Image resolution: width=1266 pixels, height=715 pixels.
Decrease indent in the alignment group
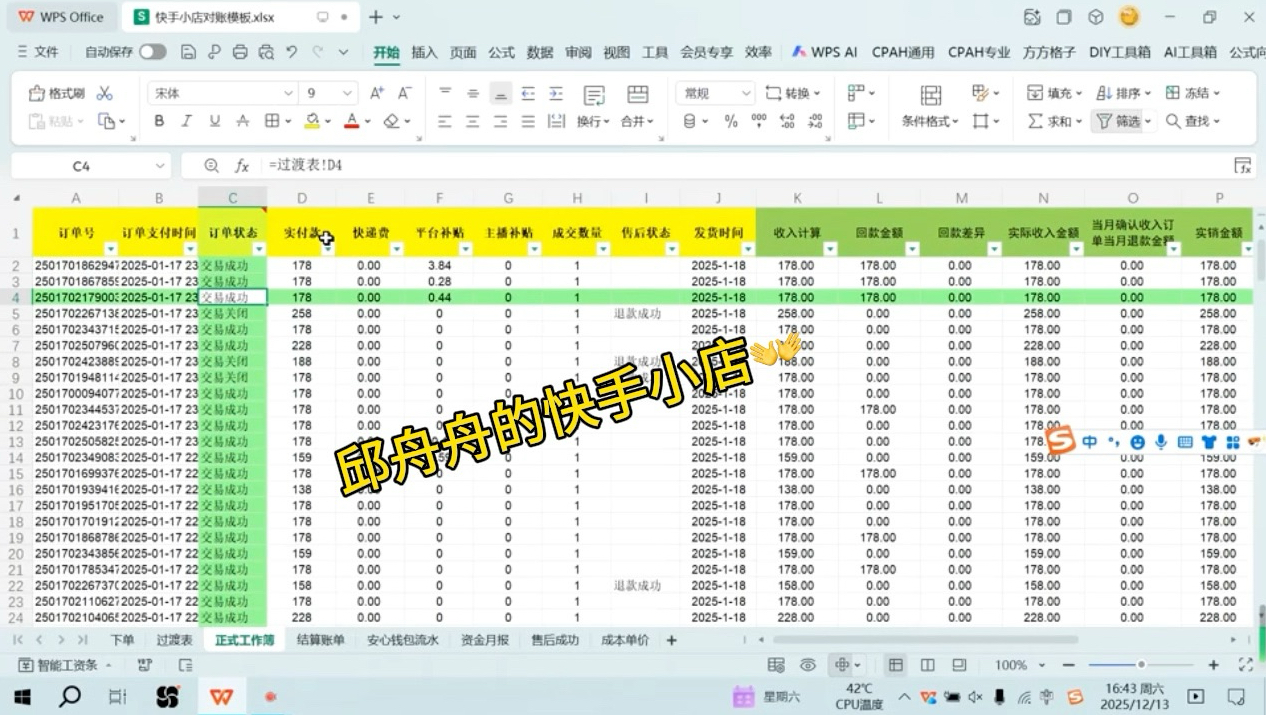pos(528,93)
